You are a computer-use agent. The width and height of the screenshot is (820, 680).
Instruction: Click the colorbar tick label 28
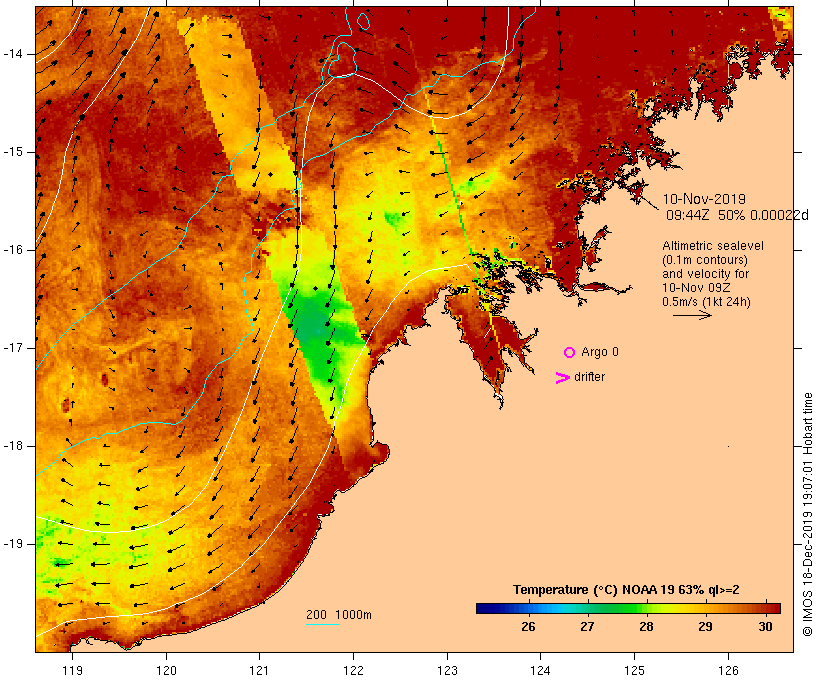(x=646, y=627)
